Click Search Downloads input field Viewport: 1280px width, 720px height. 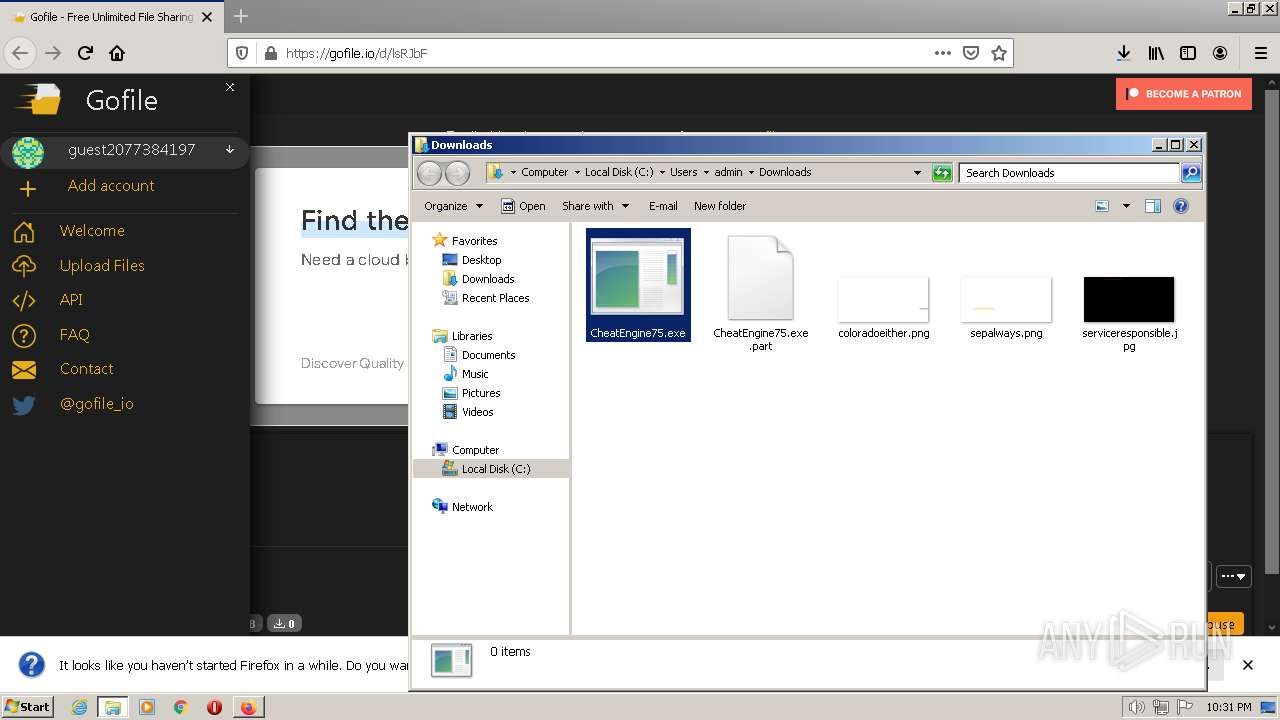tap(1069, 173)
